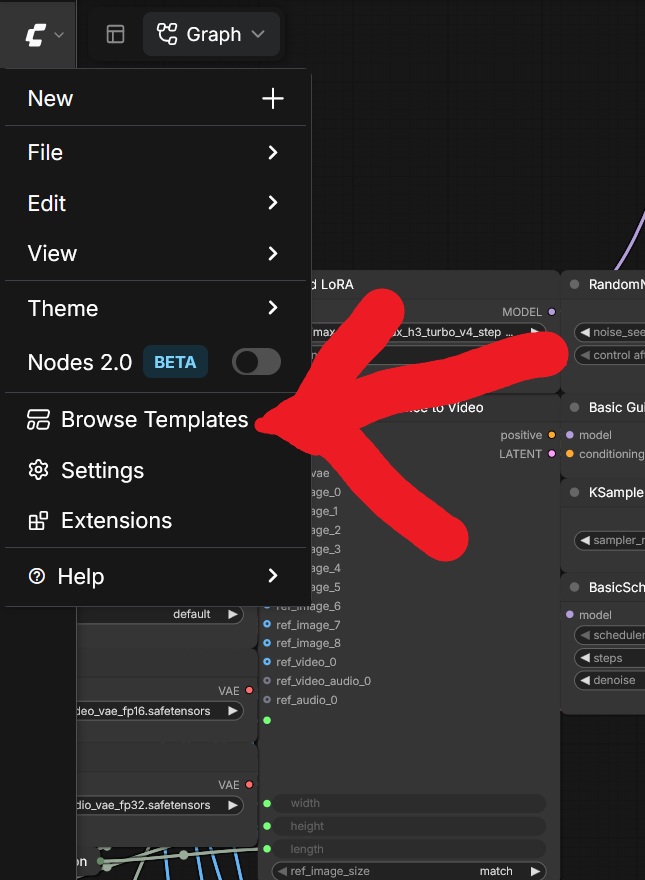Collapse the Basic Guider node dot

(x=574, y=407)
